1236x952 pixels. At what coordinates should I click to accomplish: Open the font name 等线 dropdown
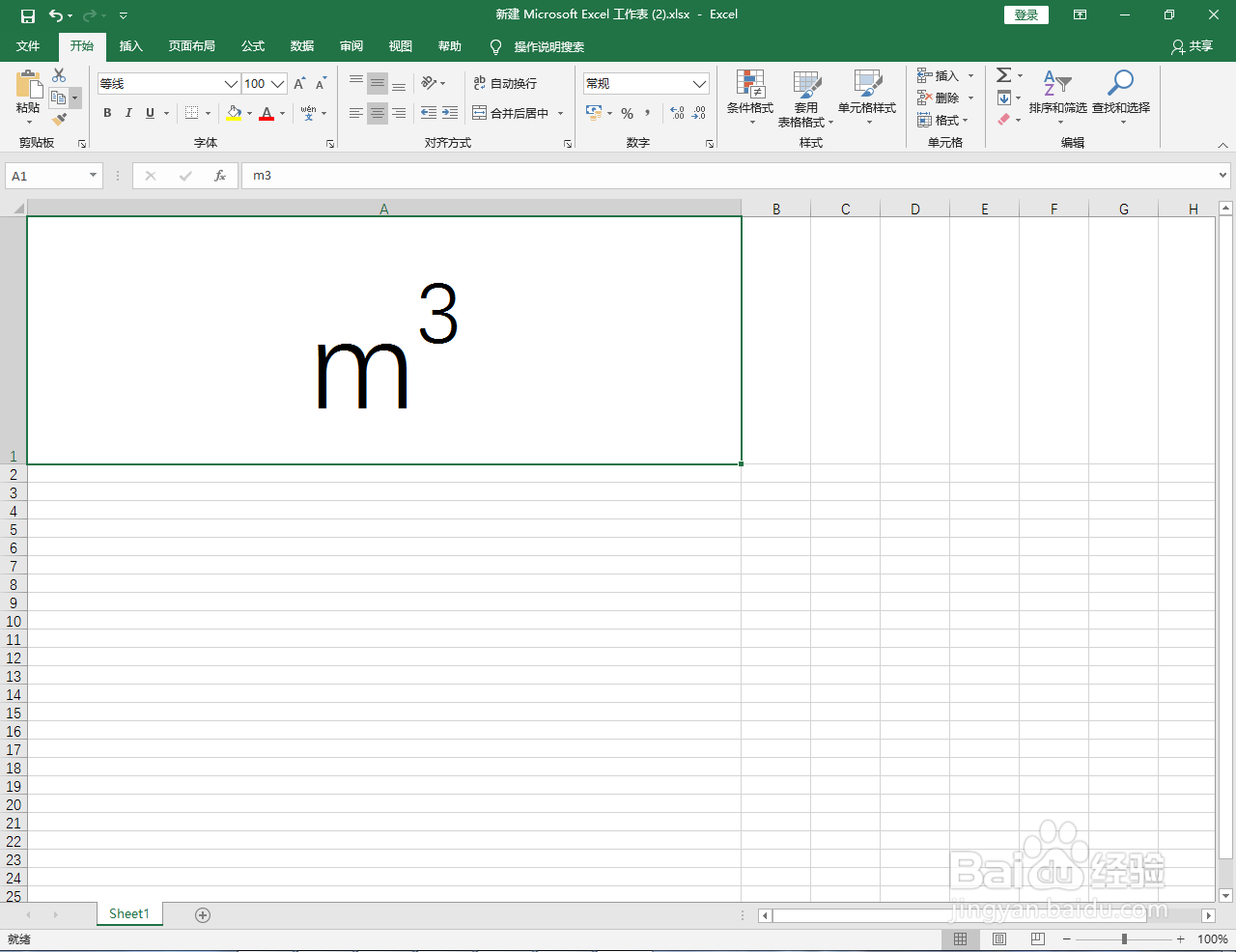(x=231, y=84)
